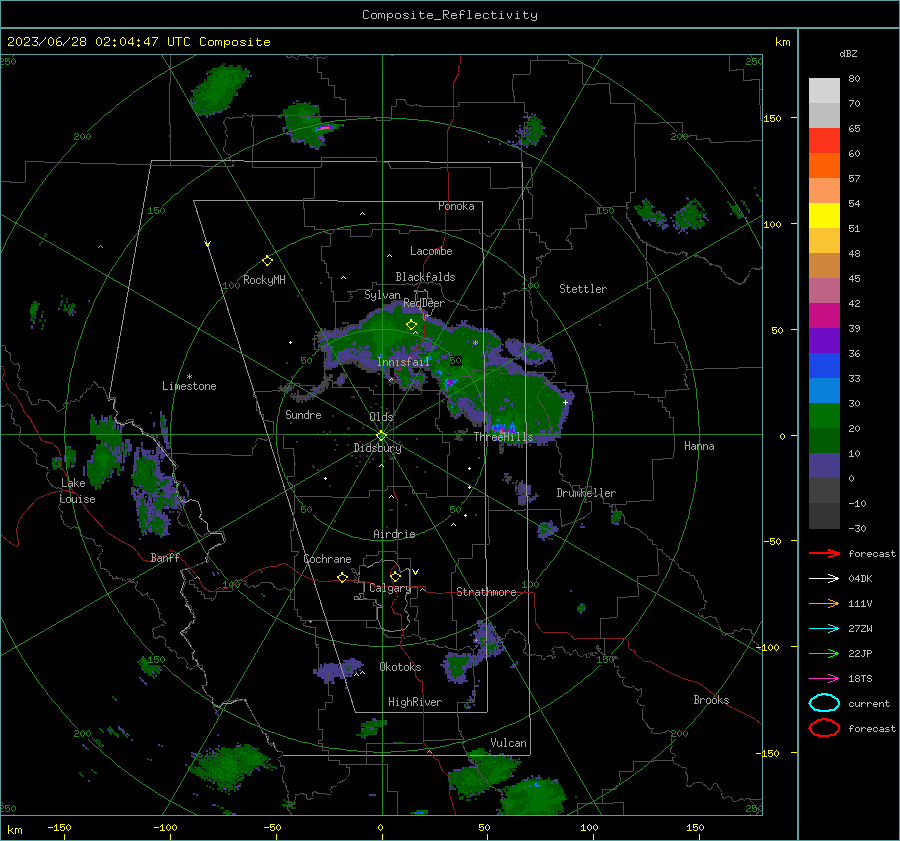Click the Stettler town label
The height and width of the screenshot is (841, 900).
point(583,289)
